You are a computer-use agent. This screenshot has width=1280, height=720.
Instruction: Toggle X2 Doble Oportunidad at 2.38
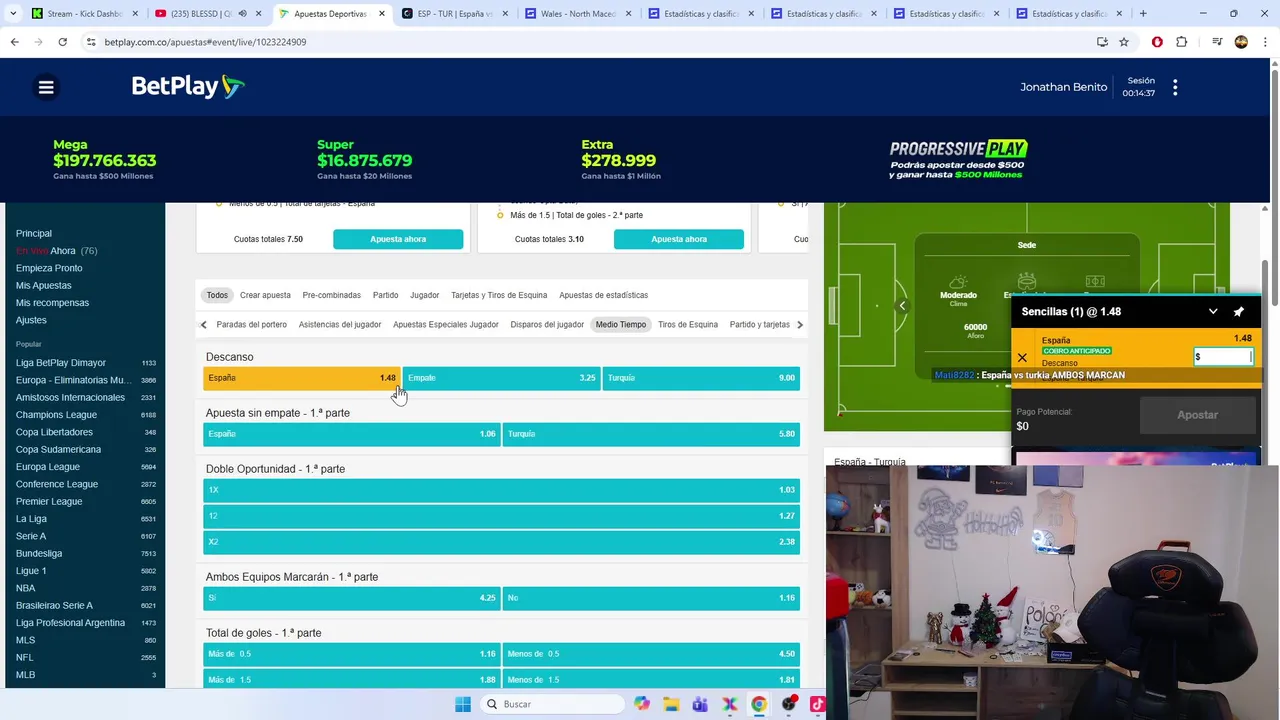pyautogui.click(x=501, y=542)
